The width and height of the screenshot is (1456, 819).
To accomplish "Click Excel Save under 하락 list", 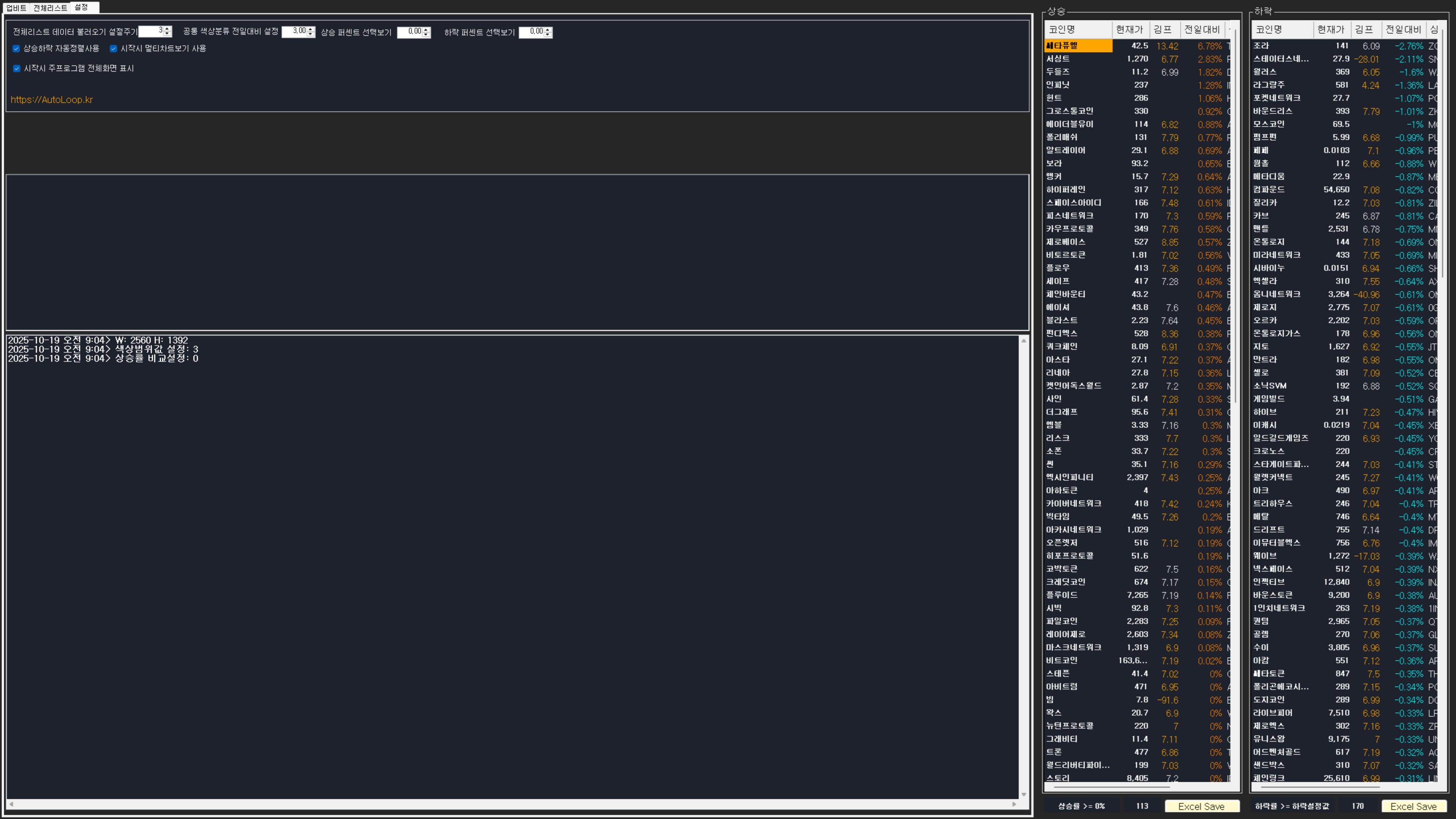I will point(1413,806).
